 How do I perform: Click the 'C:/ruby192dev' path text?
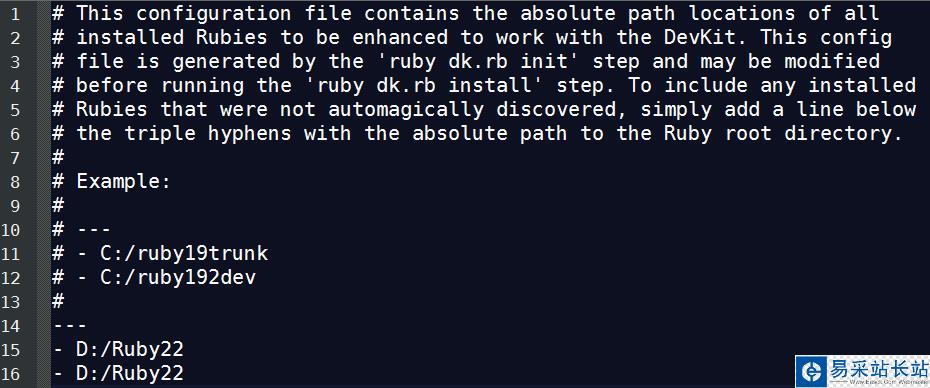pos(178,278)
